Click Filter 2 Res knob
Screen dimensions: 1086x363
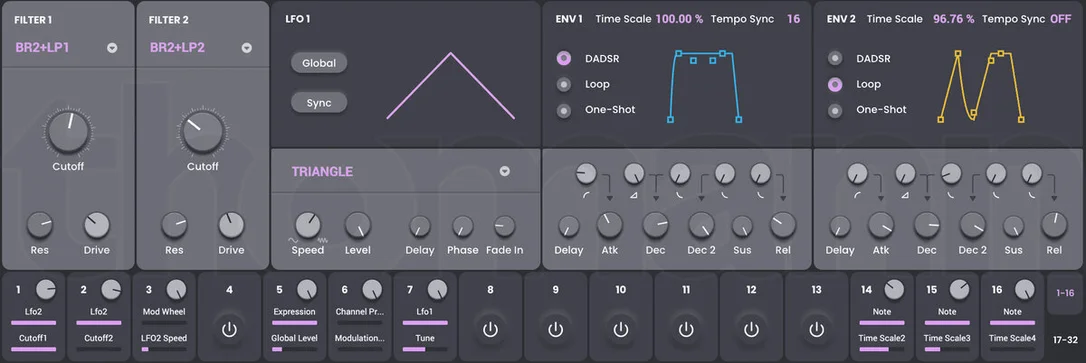tap(174, 225)
